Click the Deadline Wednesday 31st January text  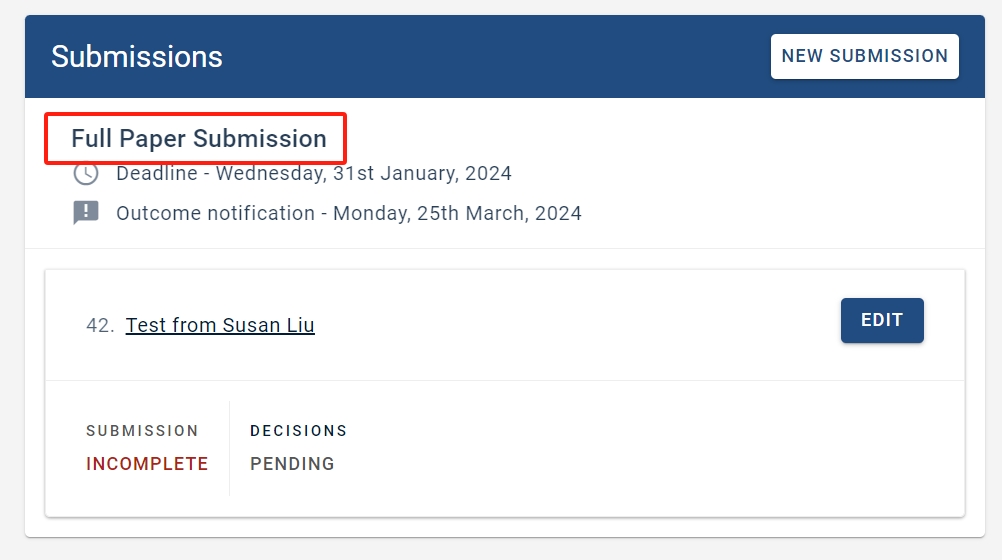(314, 173)
